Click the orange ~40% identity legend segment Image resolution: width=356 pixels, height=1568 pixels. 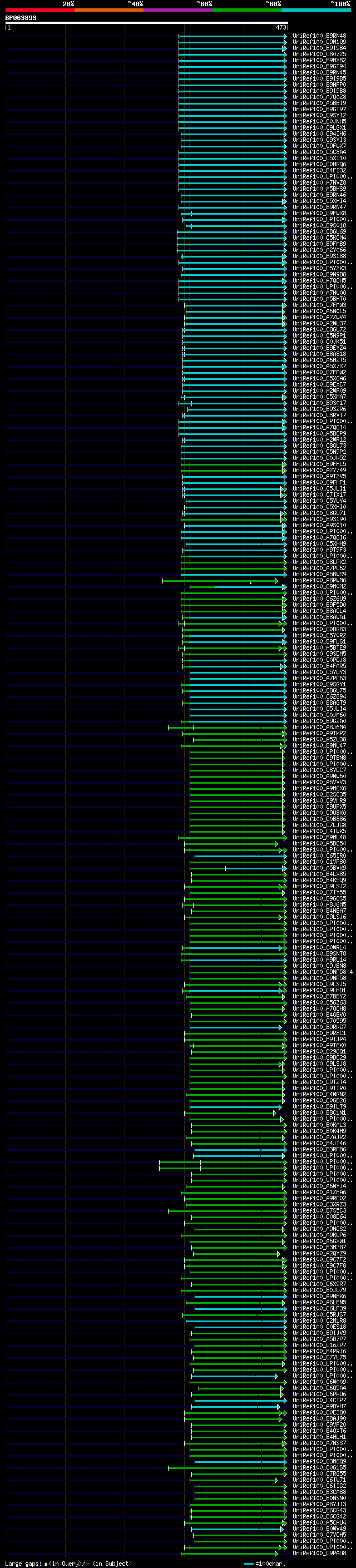109,10
